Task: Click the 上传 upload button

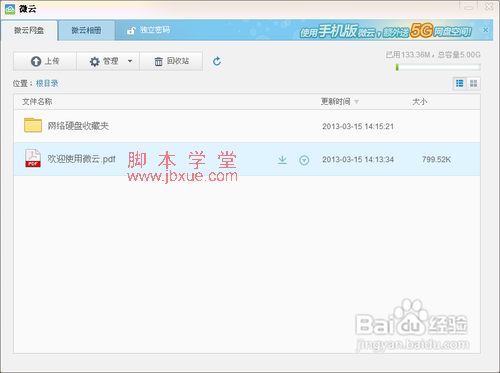Action: pos(45,61)
